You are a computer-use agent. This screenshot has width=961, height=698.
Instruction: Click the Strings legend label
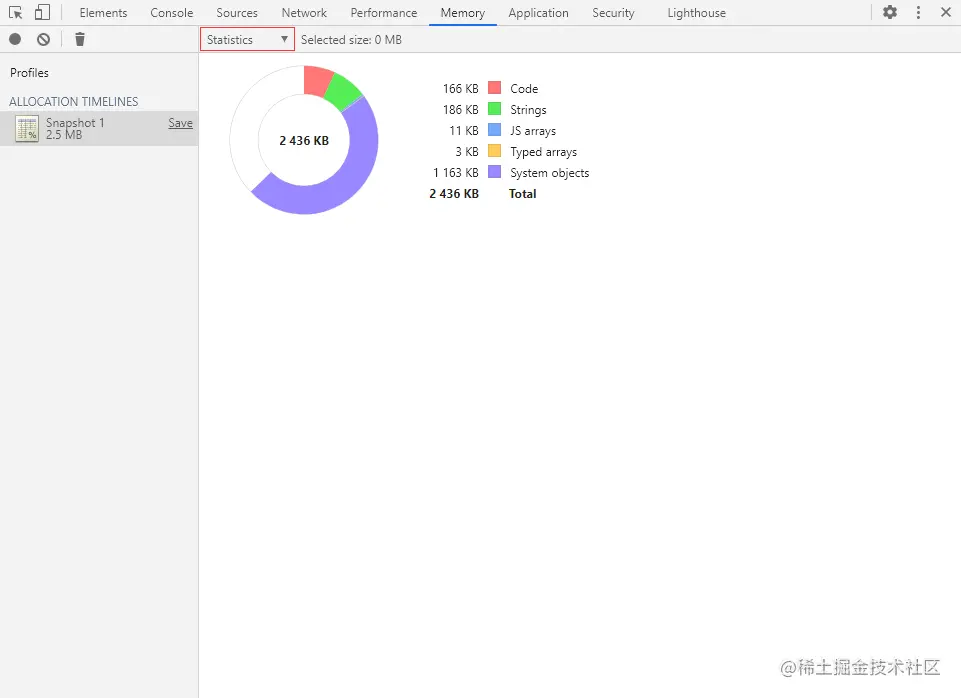click(528, 110)
